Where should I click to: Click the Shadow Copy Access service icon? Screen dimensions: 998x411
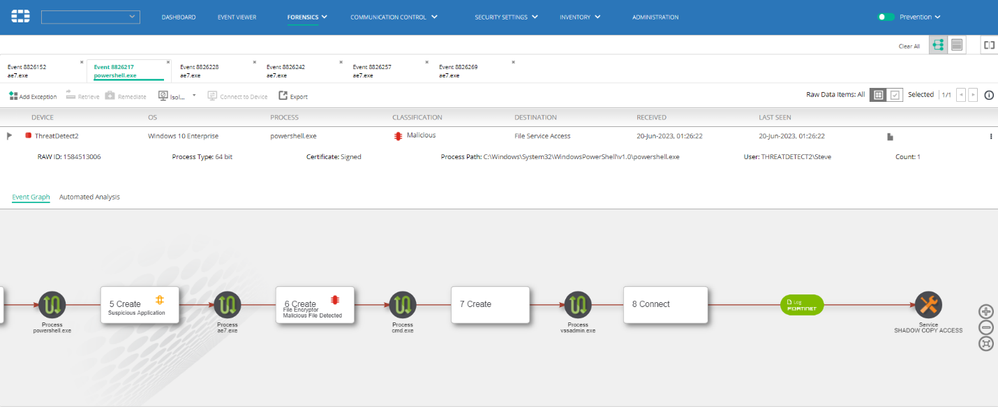pyautogui.click(x=928, y=305)
